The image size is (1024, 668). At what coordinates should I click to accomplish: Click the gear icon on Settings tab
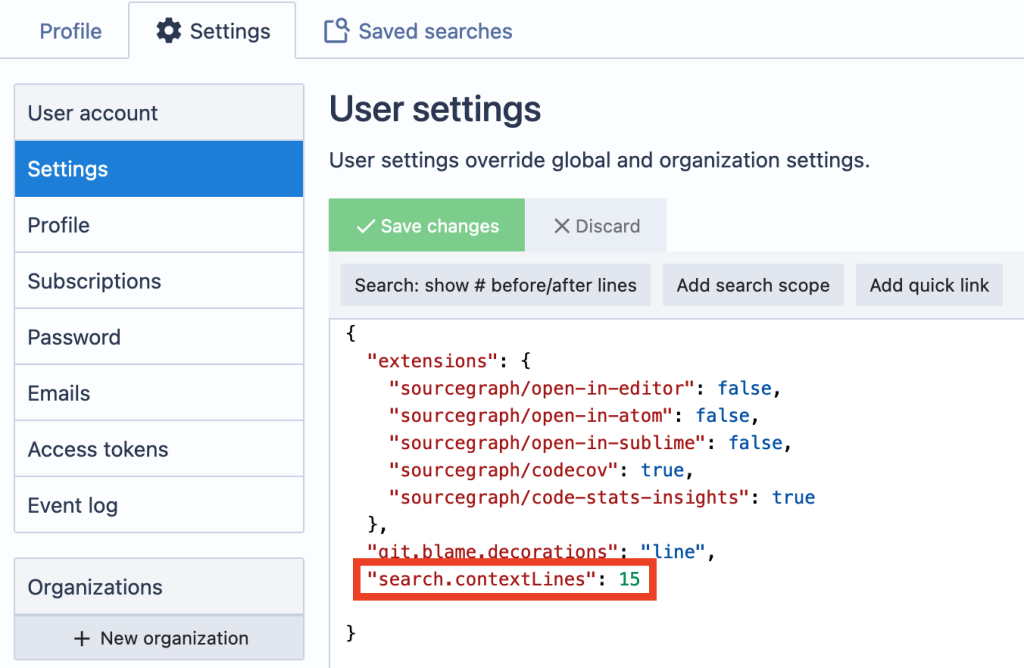coord(169,31)
